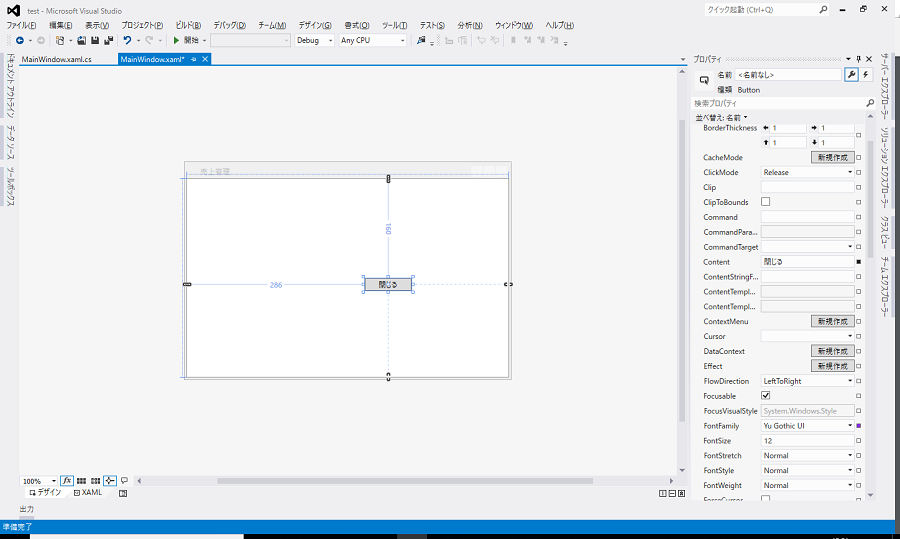The height and width of the screenshot is (539, 900).
Task: Switch to the event handlers lightning icon
Action: click(x=866, y=75)
